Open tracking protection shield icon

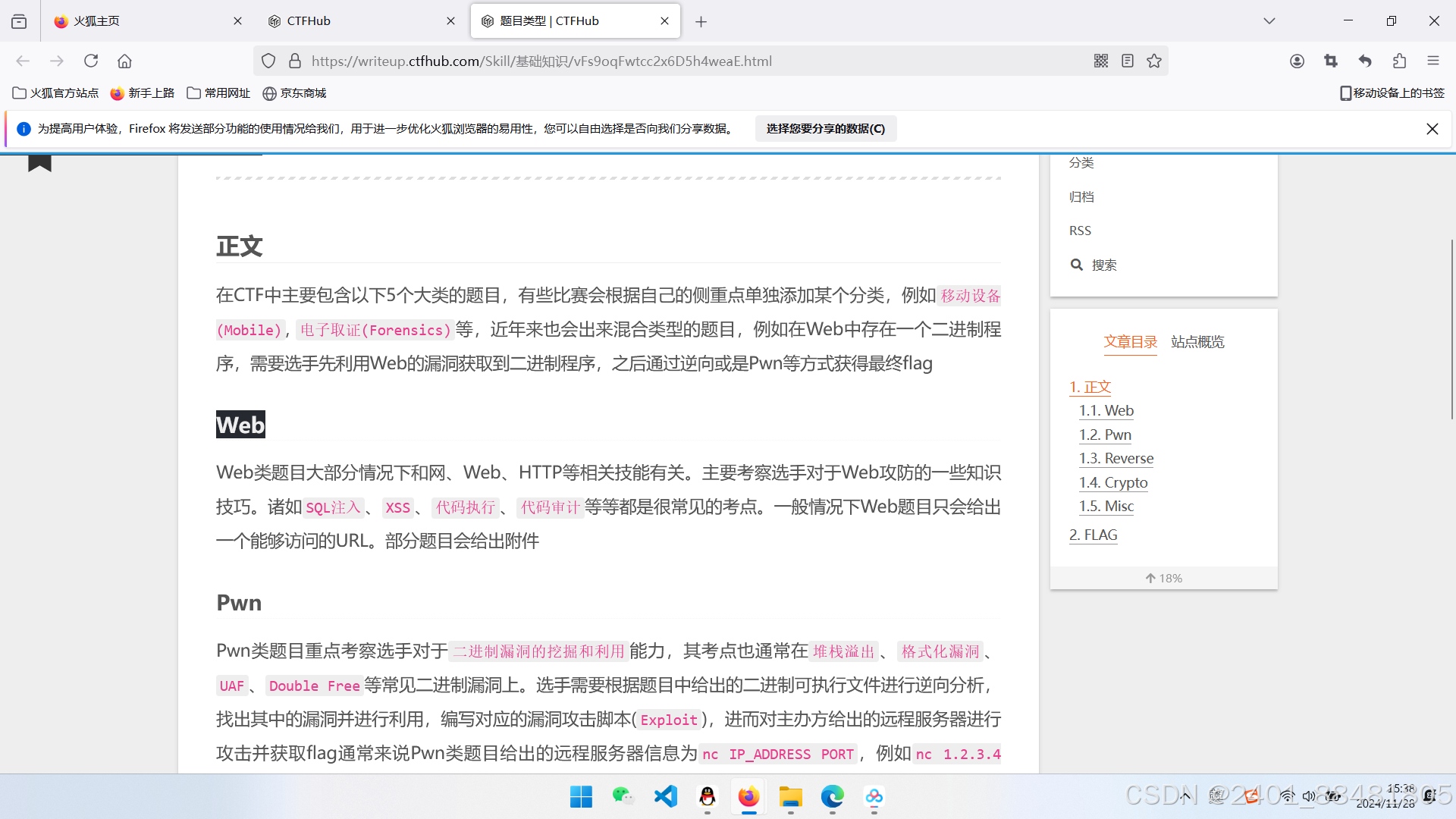click(268, 61)
